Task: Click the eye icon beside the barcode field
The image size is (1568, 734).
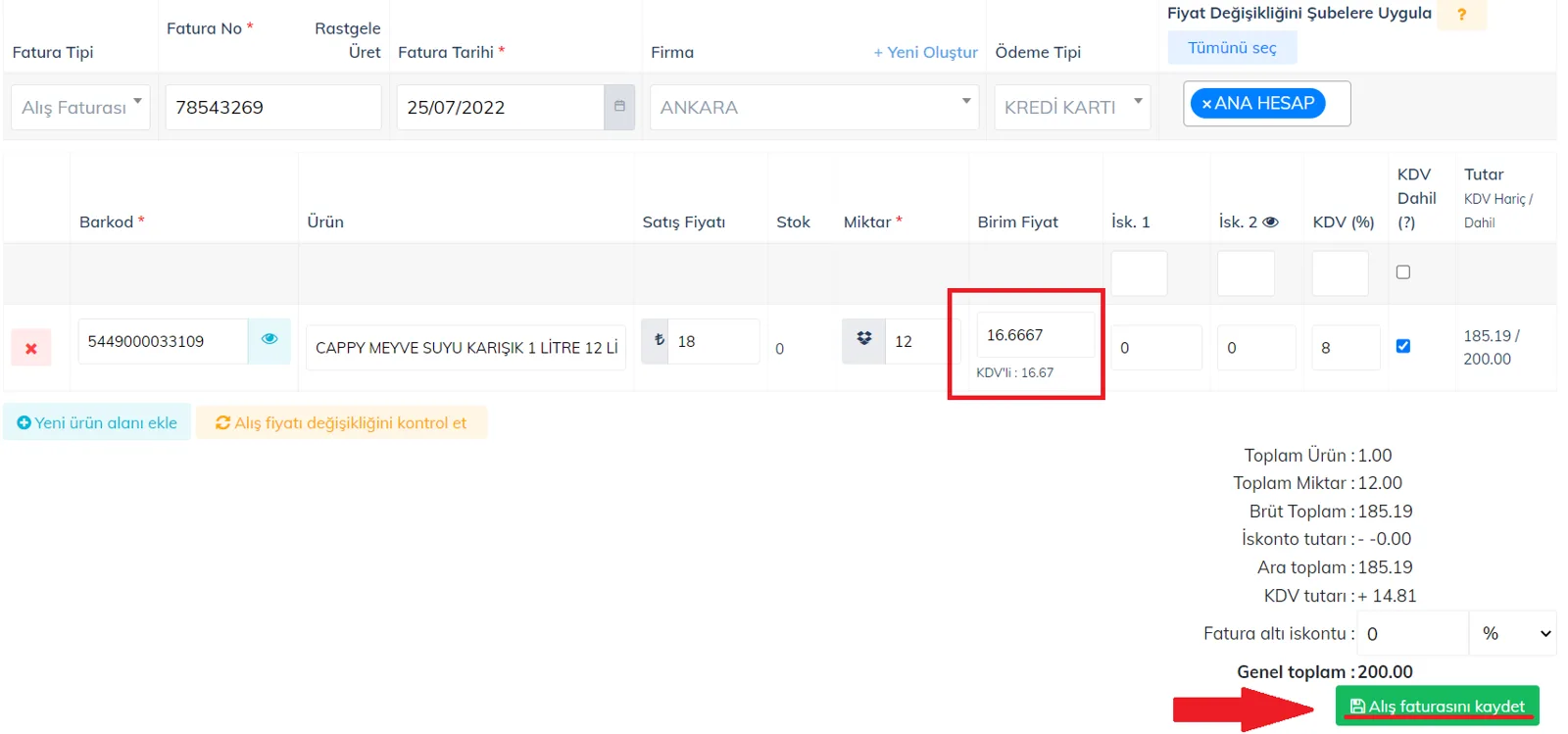Action: click(x=269, y=339)
